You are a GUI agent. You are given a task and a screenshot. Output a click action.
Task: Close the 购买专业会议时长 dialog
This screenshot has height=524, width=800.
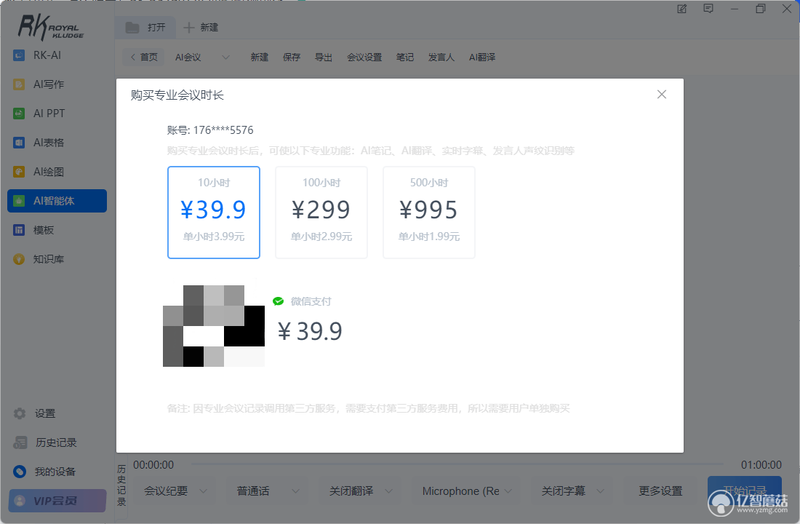[x=662, y=94]
